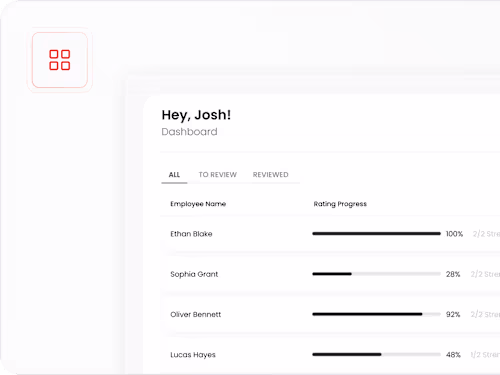Switch to the ALL tab
Viewport: 500px width, 375px height.
pos(174,175)
